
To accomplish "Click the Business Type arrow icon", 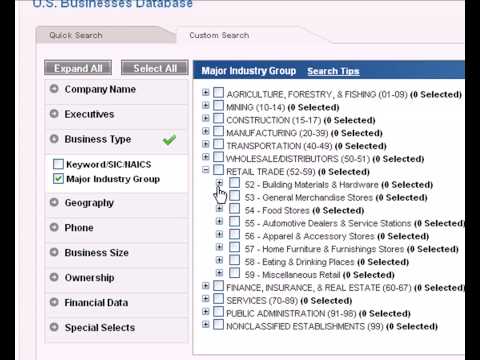I will [x=54, y=139].
